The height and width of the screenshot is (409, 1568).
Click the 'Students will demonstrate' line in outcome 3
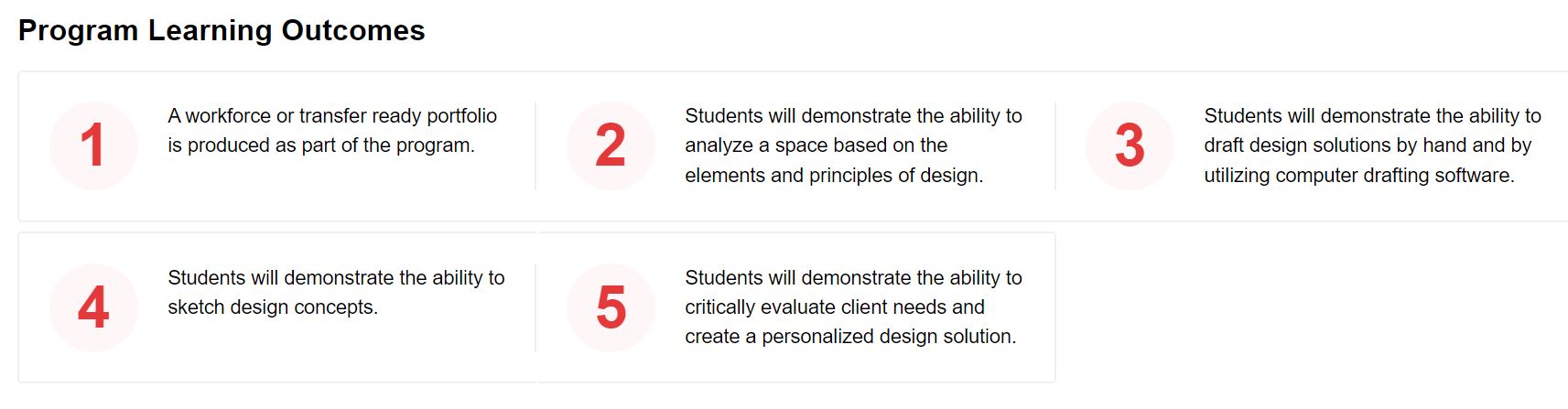point(1372,116)
